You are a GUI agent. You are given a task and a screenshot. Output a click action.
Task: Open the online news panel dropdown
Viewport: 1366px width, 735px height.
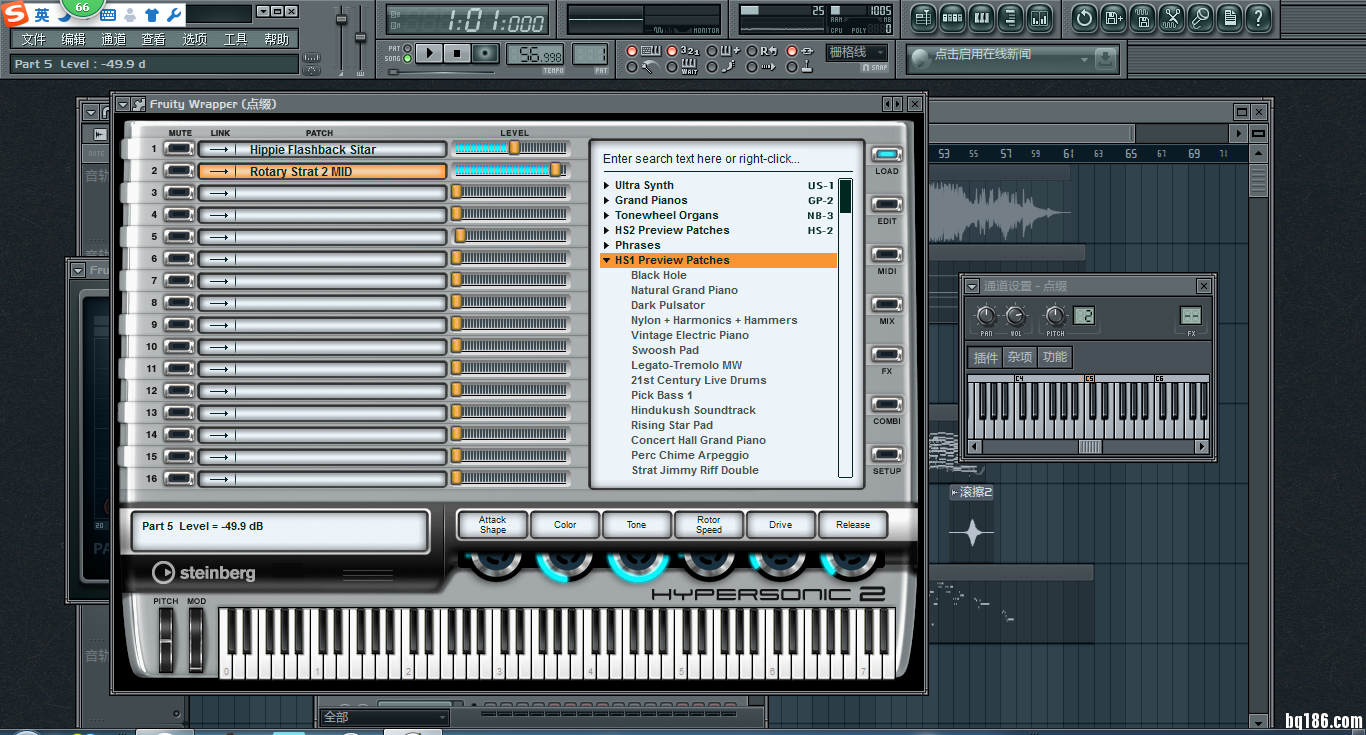click(1084, 60)
